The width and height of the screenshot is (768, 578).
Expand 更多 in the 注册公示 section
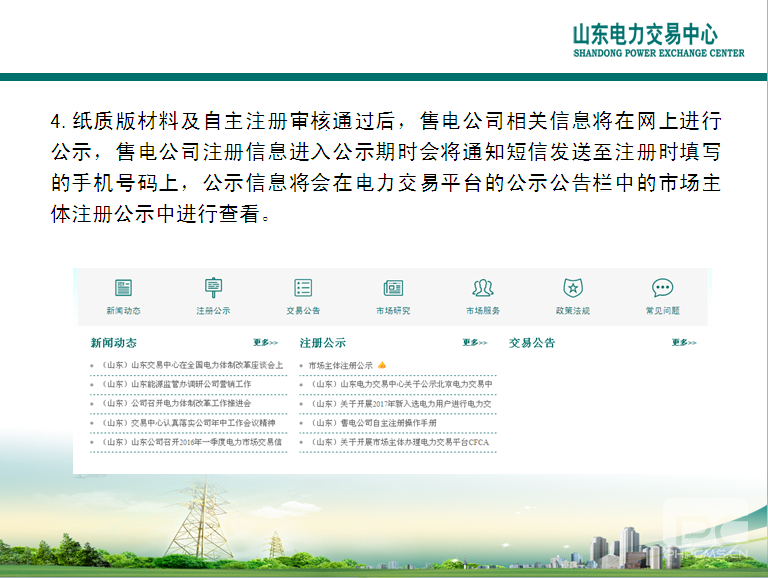coord(474,342)
